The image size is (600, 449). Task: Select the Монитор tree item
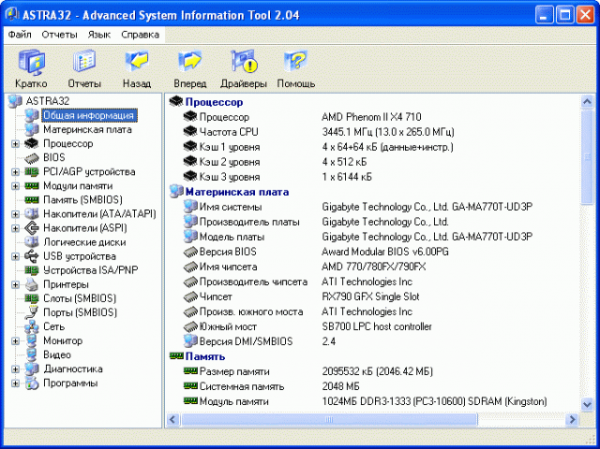pos(63,341)
